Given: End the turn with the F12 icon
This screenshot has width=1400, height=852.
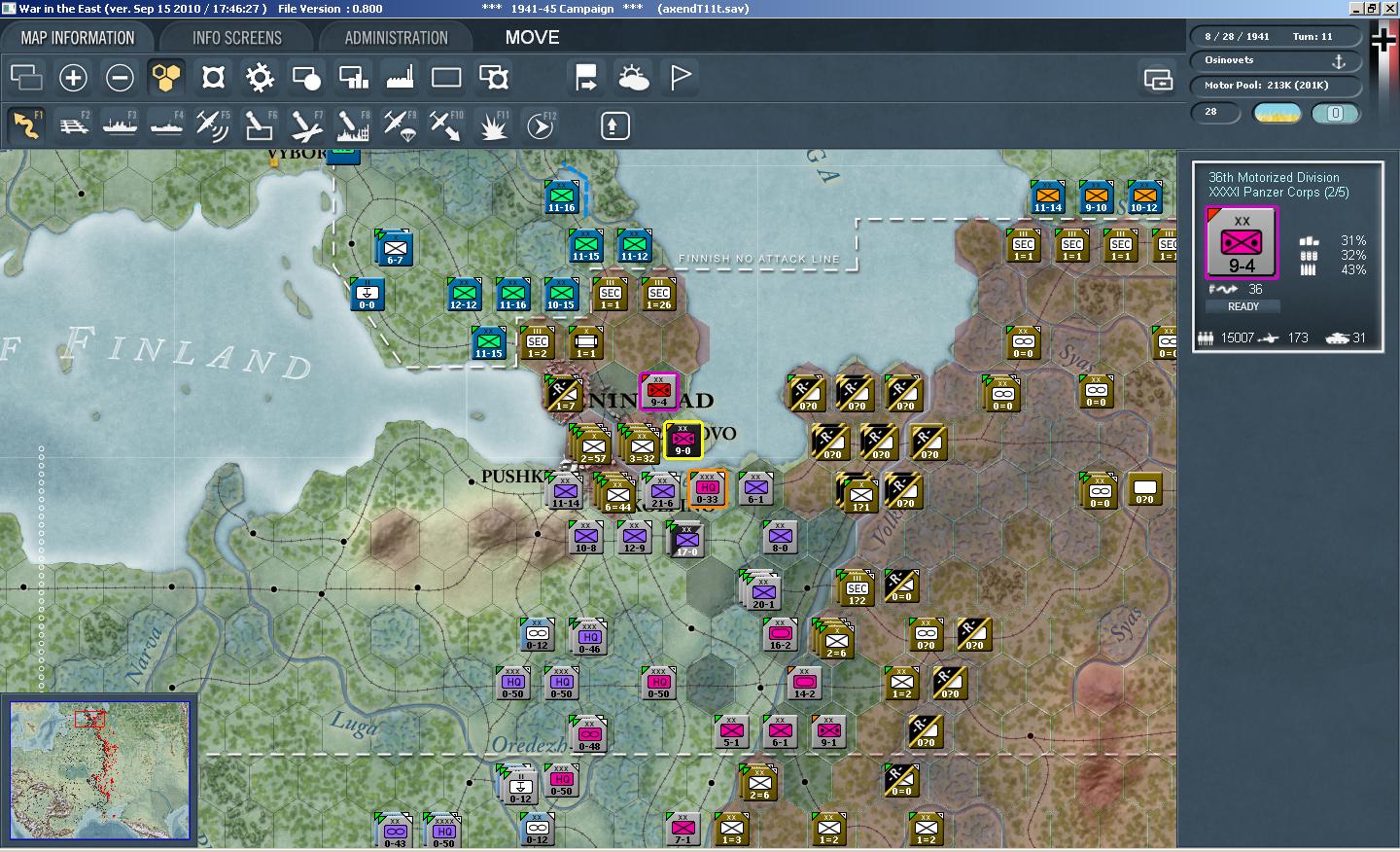Looking at the screenshot, I should (x=540, y=125).
